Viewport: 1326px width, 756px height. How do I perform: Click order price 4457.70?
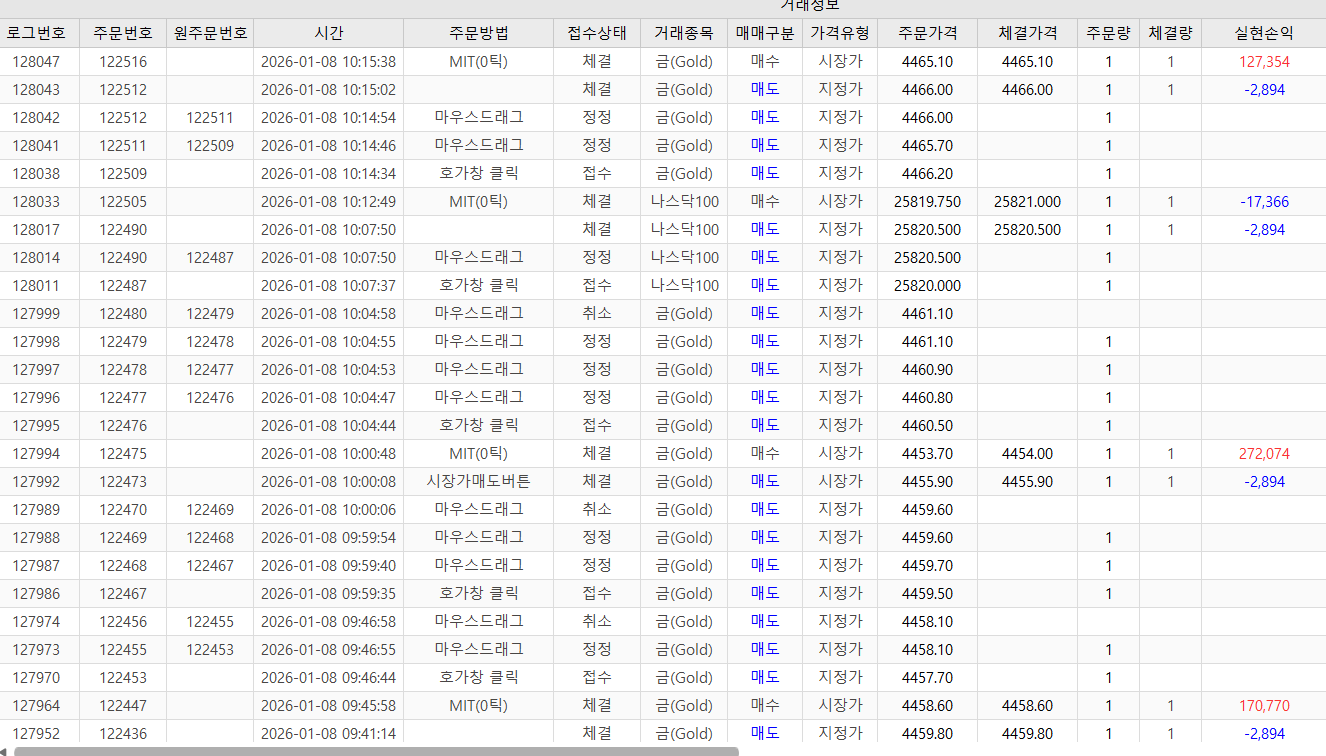927,677
